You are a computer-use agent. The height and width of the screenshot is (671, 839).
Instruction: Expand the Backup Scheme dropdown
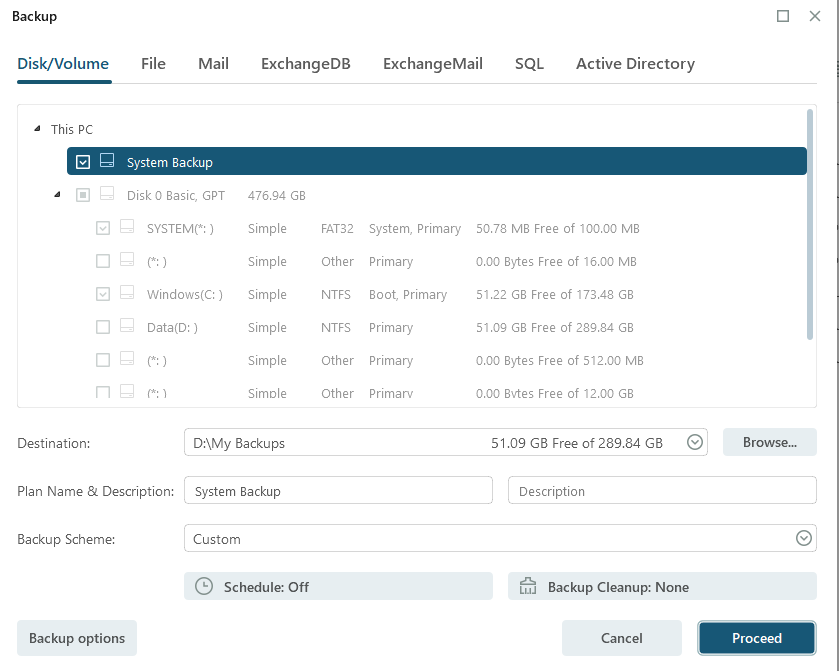click(x=803, y=538)
